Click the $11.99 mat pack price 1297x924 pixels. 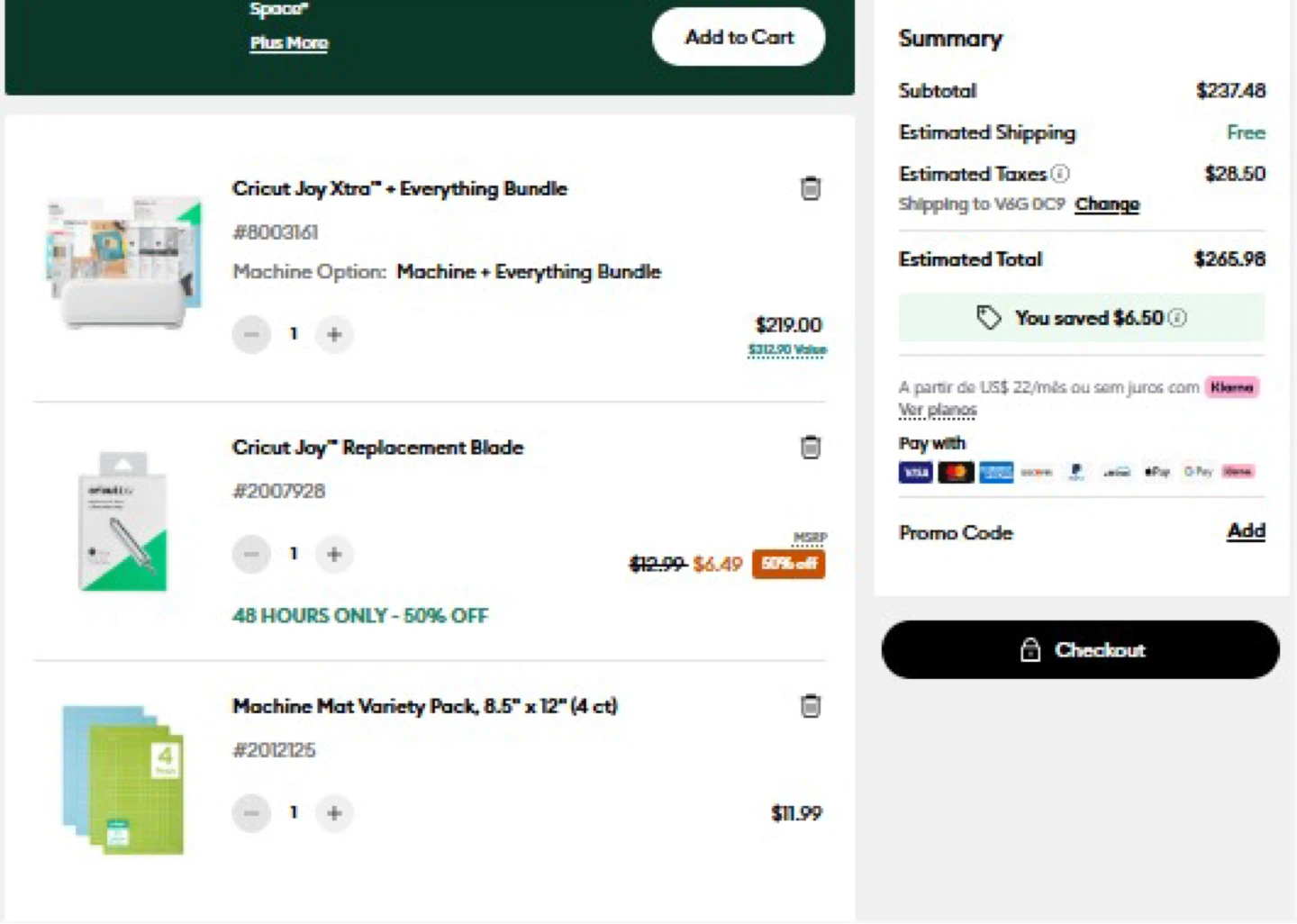coord(797,813)
